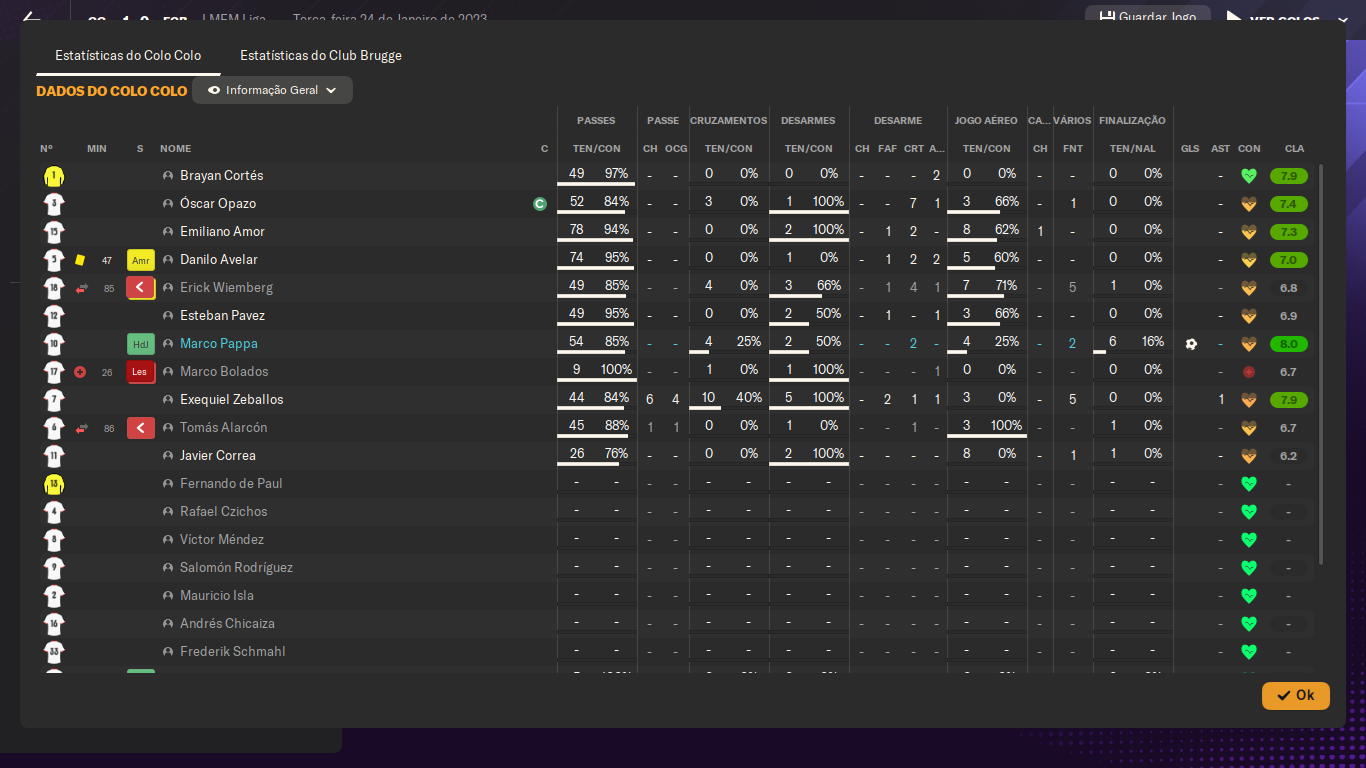Go back using the top-left arrow
The image size is (1366, 768).
point(31,18)
